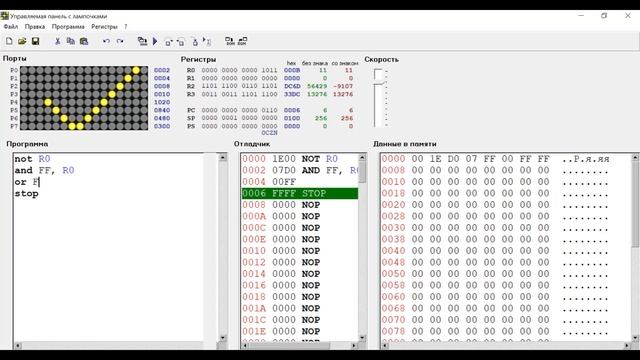Click memory row address 0078
The height and width of the screenshot is (360, 640).
point(393,331)
